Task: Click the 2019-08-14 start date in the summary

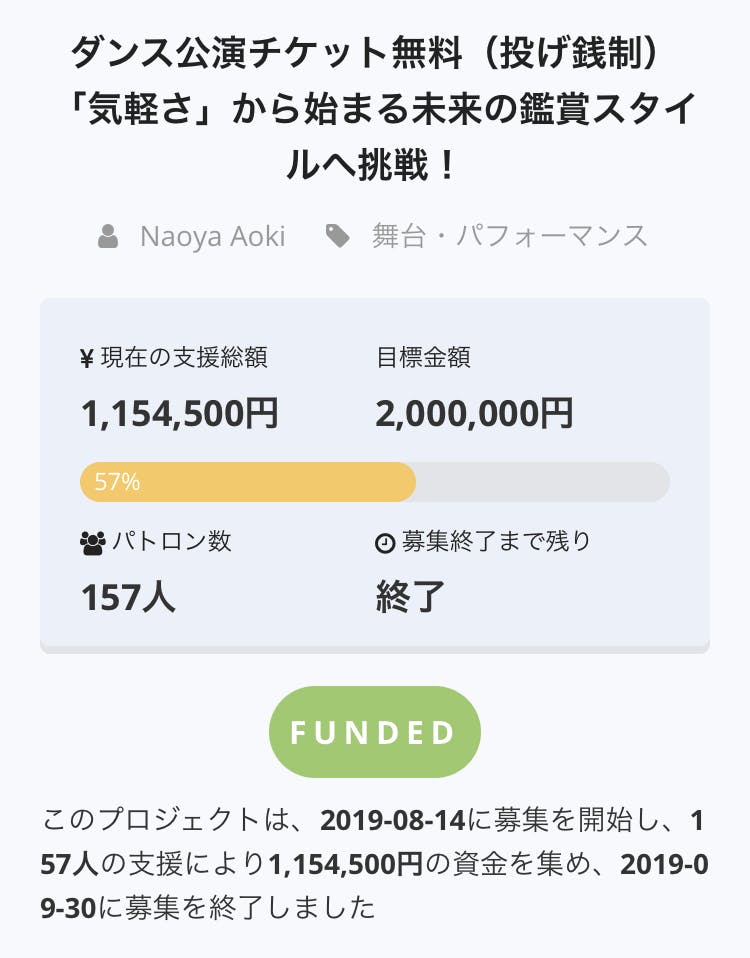Action: coord(393,821)
